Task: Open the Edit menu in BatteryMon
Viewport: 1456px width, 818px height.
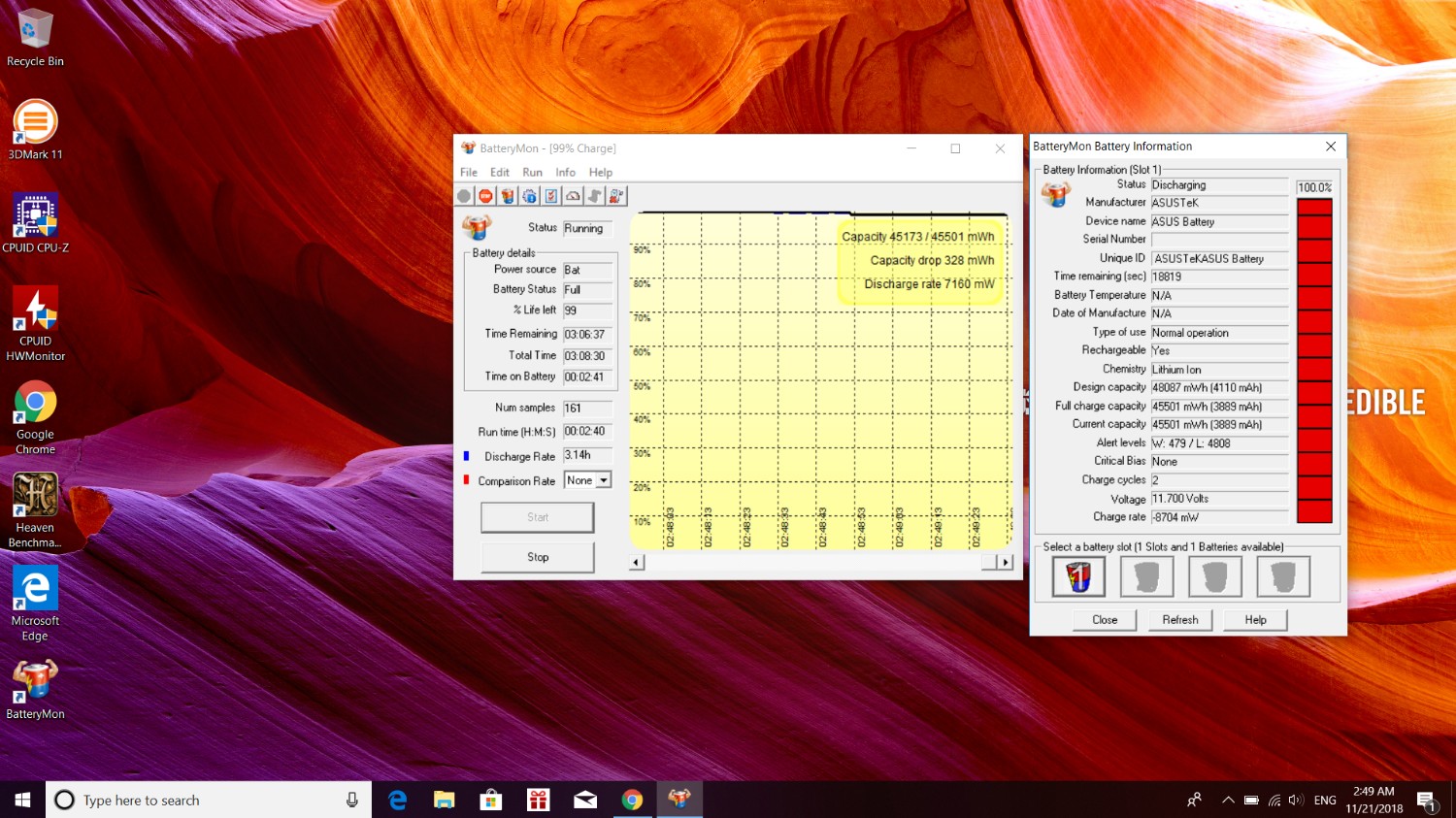Action: pyautogui.click(x=500, y=172)
